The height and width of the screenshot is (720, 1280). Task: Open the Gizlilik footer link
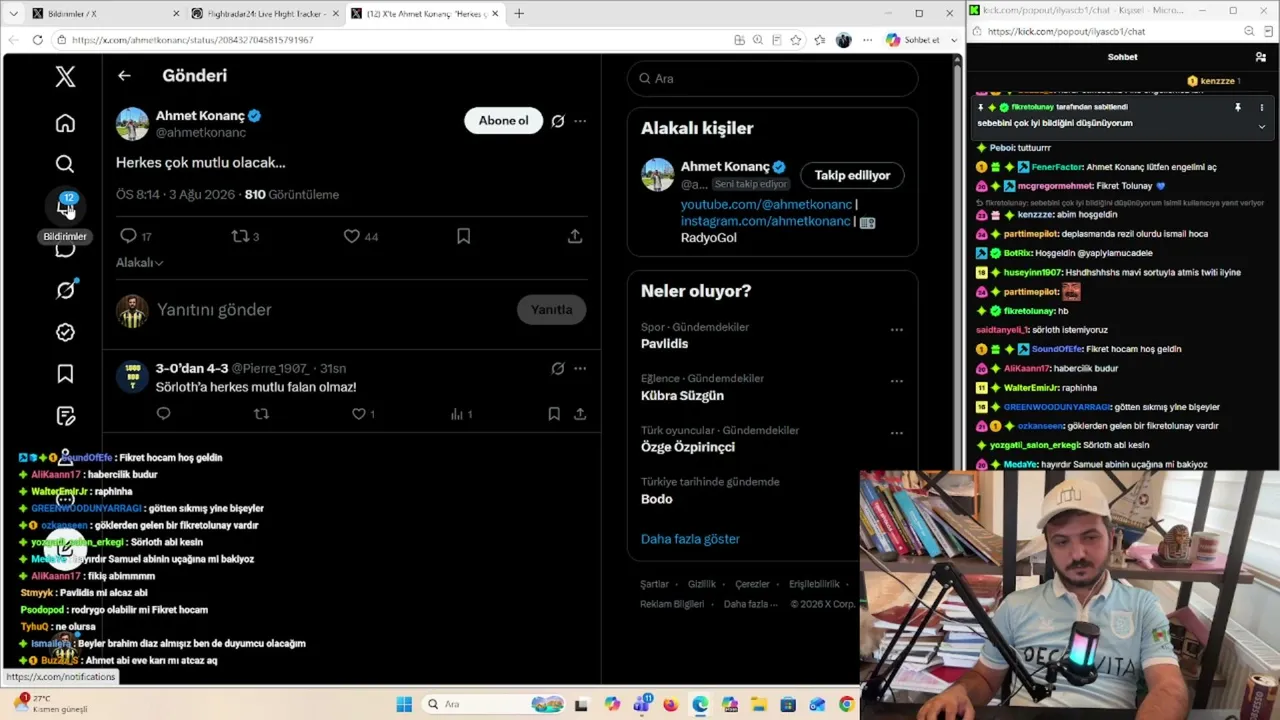coord(702,584)
